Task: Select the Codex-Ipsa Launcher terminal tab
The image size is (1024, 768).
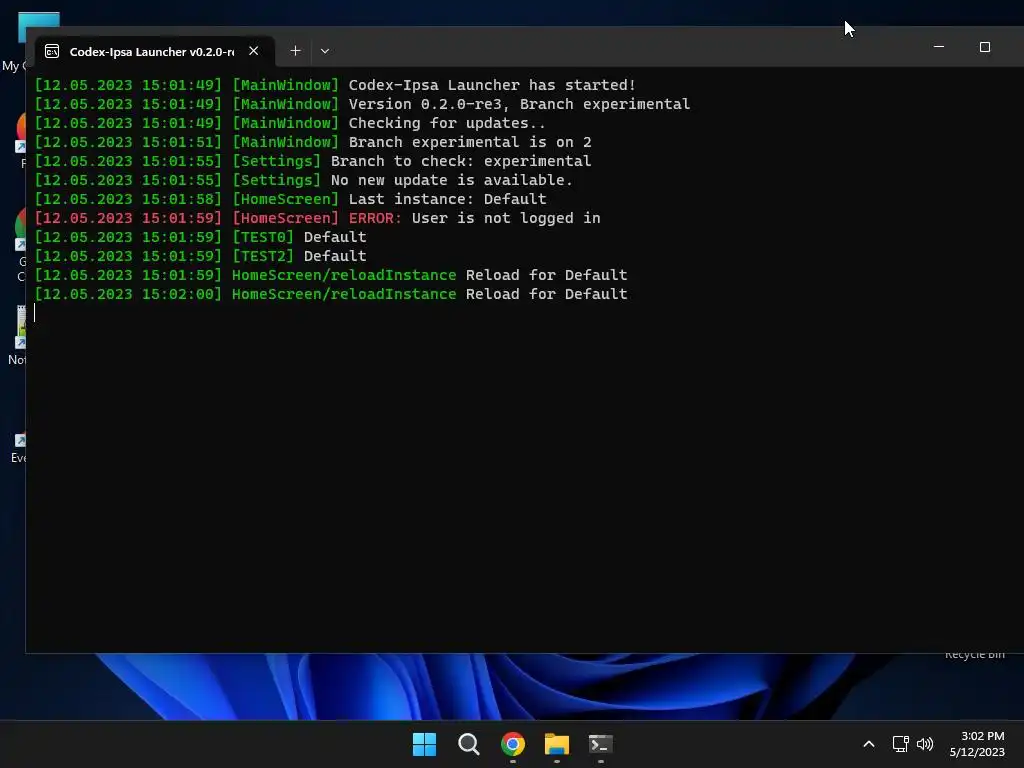Action: [154, 52]
